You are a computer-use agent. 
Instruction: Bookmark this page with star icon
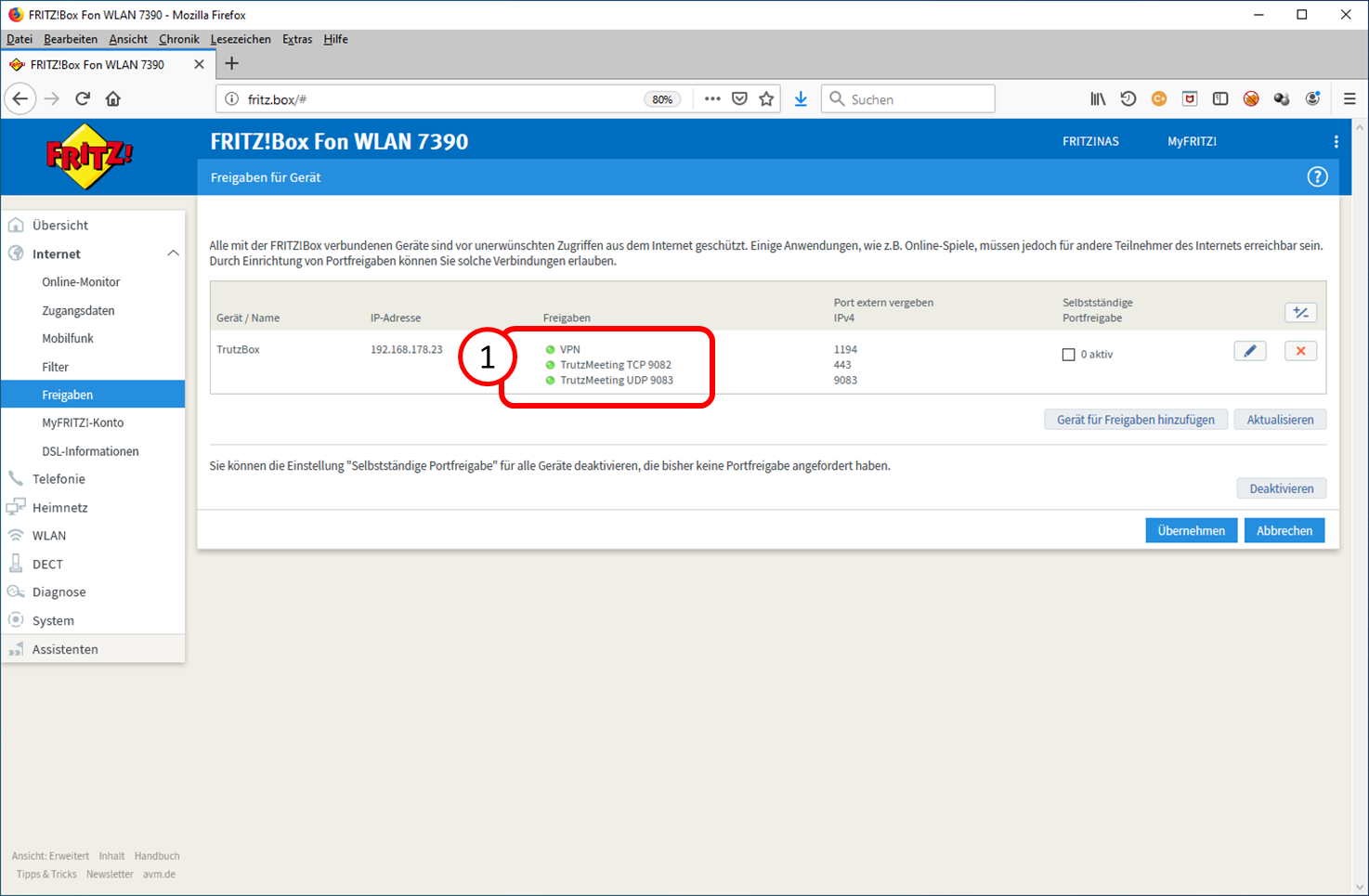click(x=766, y=98)
